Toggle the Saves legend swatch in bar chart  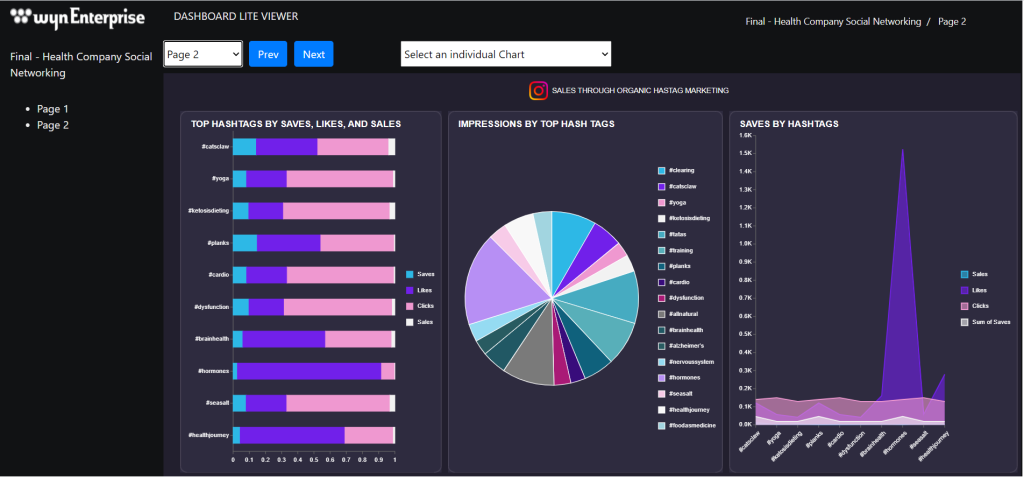point(410,274)
